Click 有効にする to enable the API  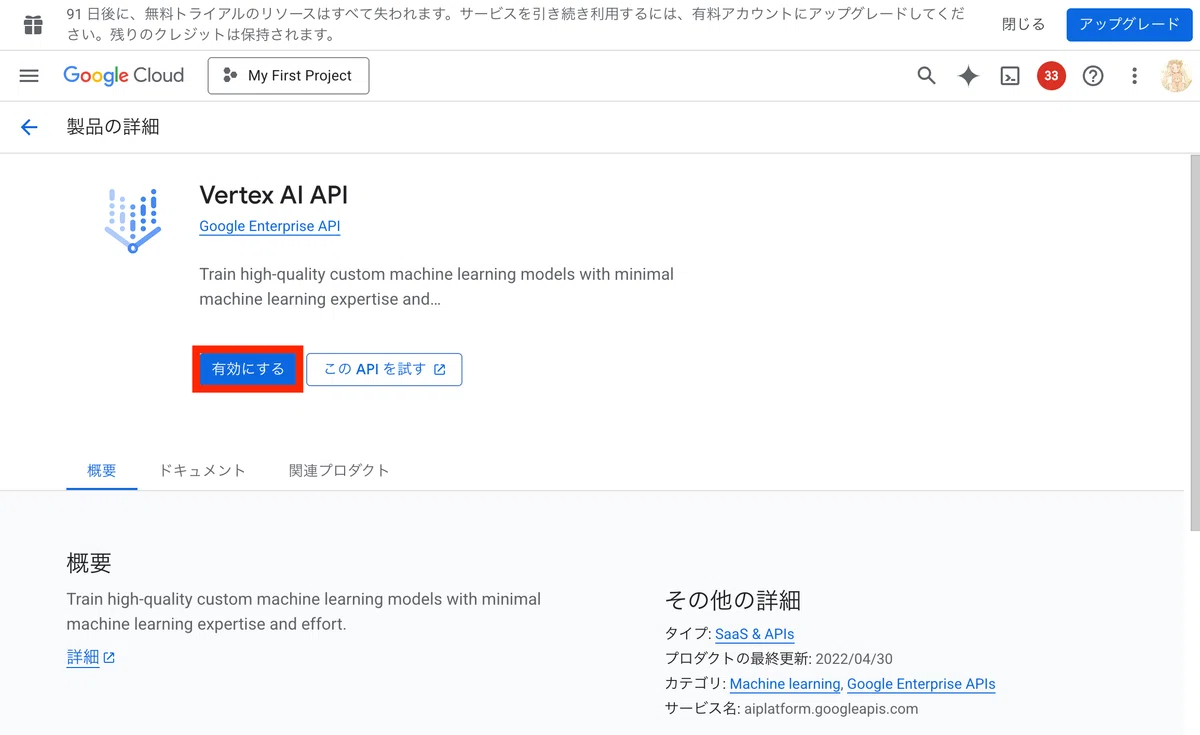coord(248,369)
